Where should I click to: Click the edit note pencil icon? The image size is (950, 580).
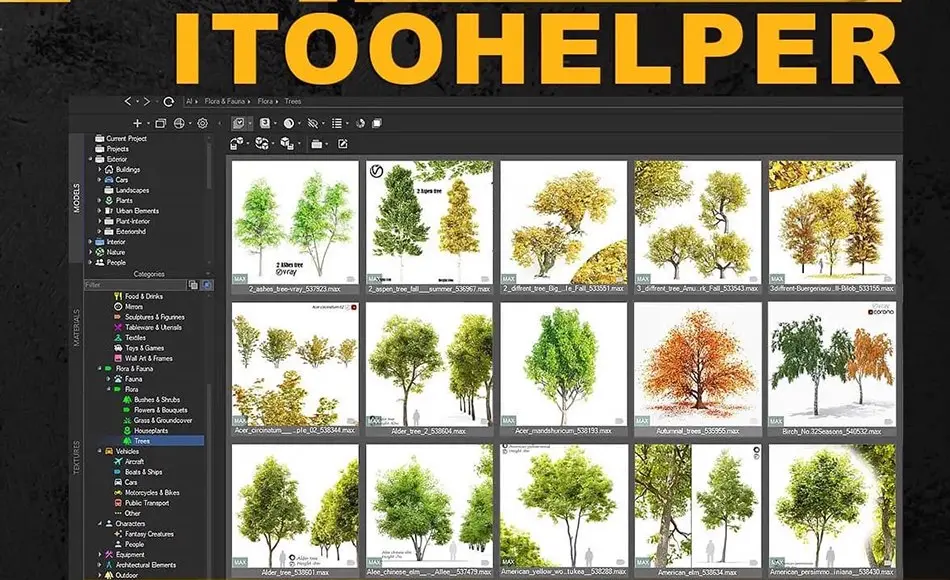342,144
